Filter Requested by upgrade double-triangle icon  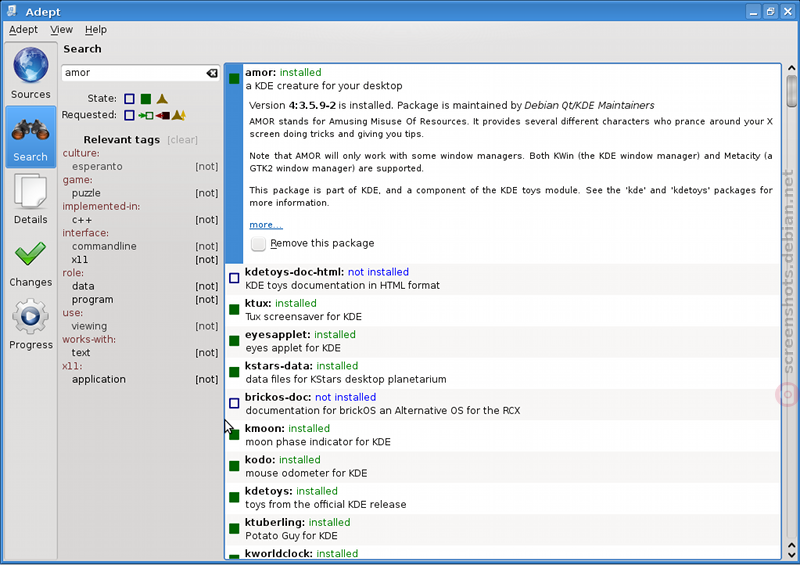[179, 115]
